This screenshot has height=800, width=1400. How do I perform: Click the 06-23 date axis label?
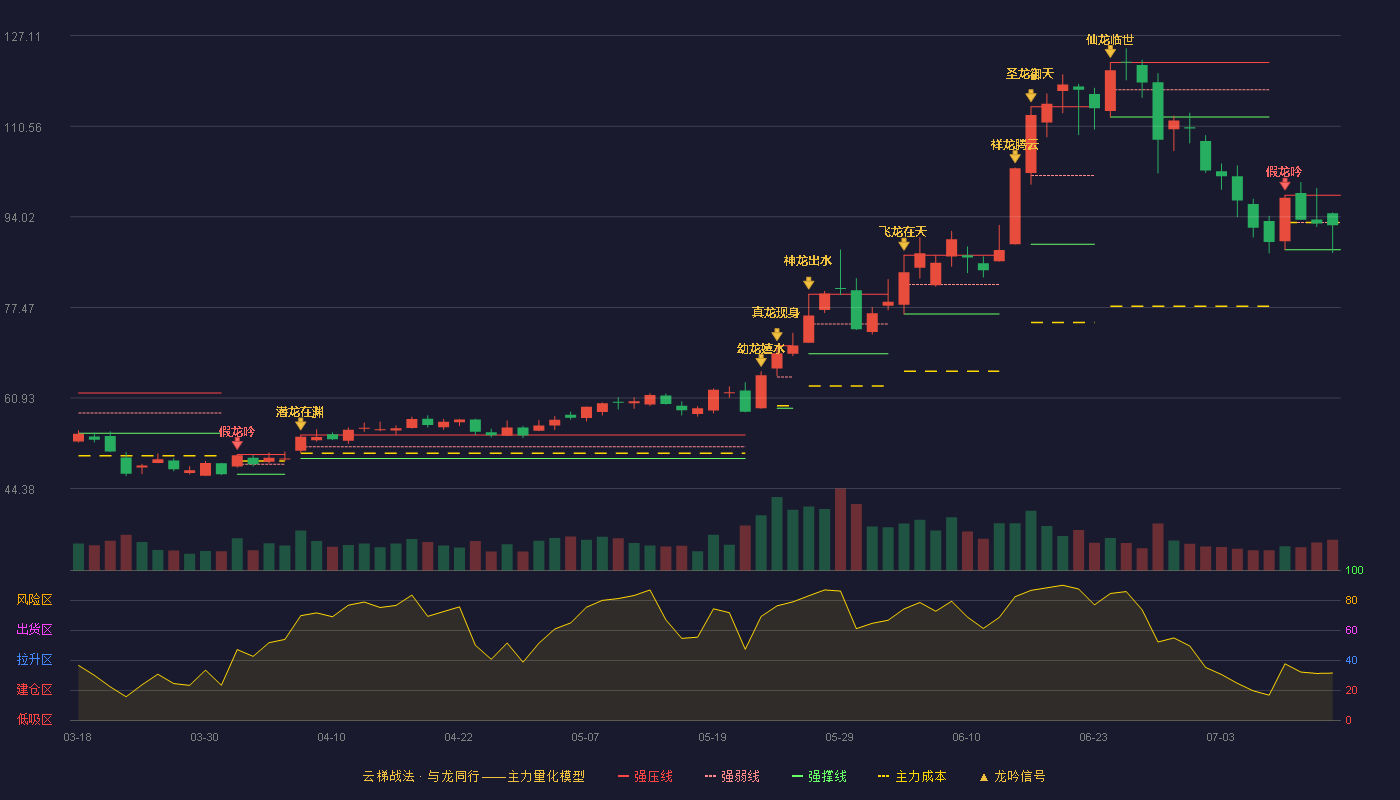point(1093,737)
